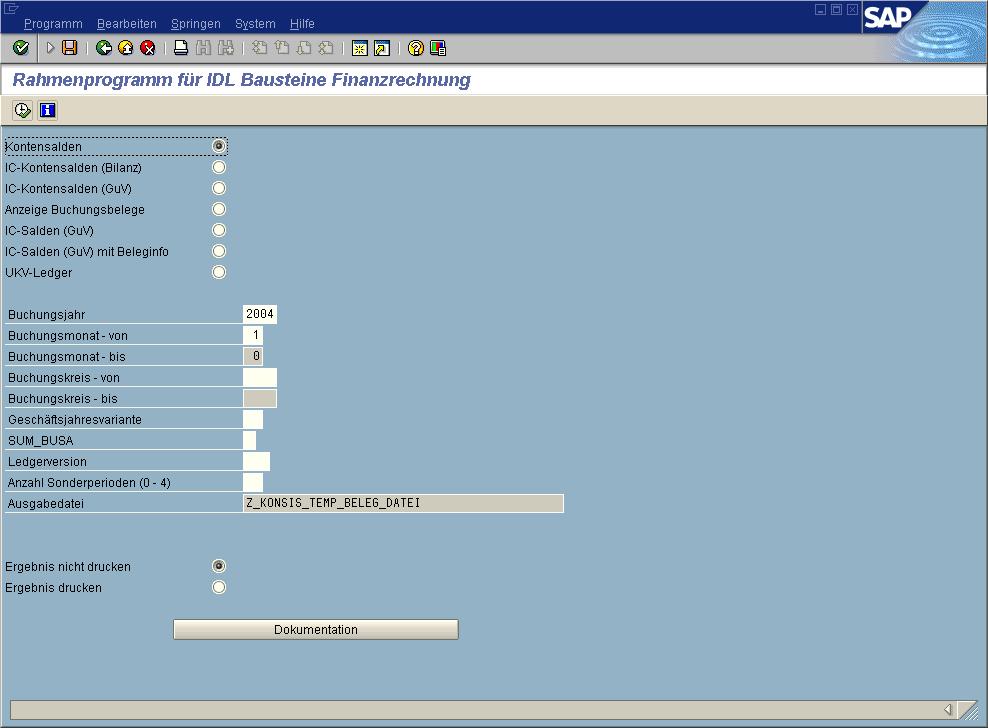
Task: Click the Buchungsjahr label
Action: pyautogui.click(x=47, y=315)
